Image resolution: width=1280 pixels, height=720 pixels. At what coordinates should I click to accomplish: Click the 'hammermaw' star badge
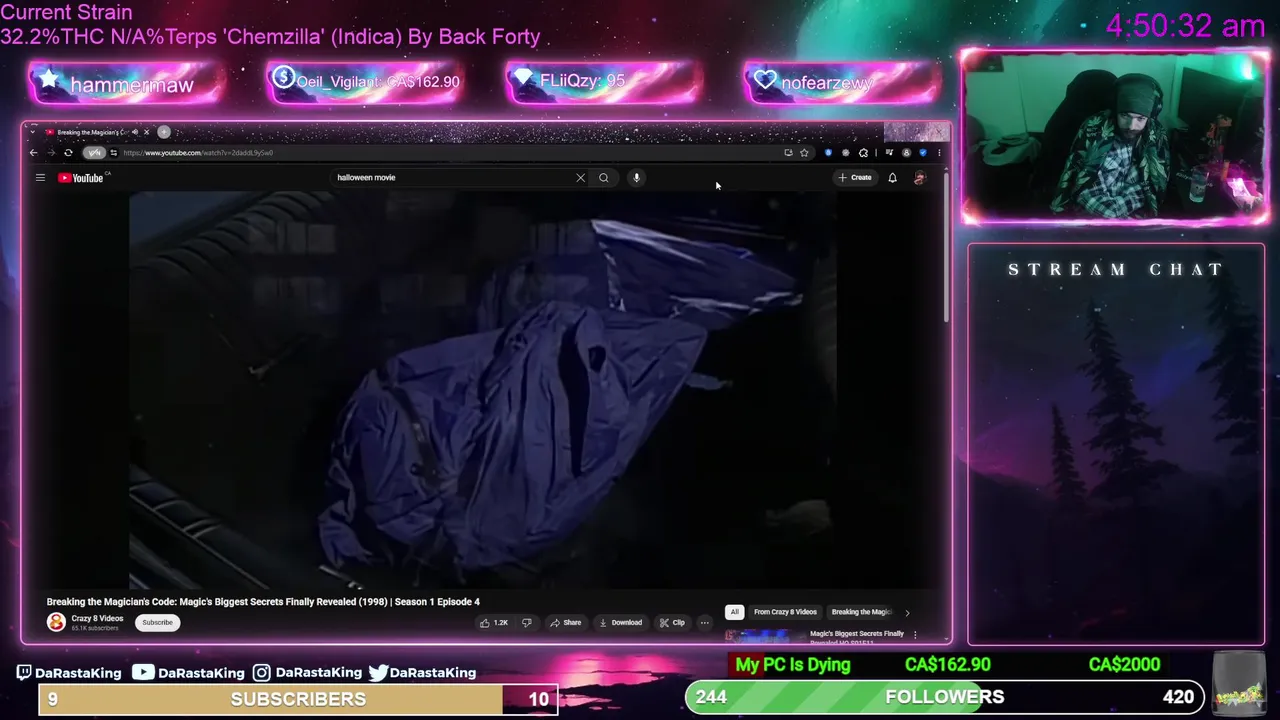tap(125, 84)
